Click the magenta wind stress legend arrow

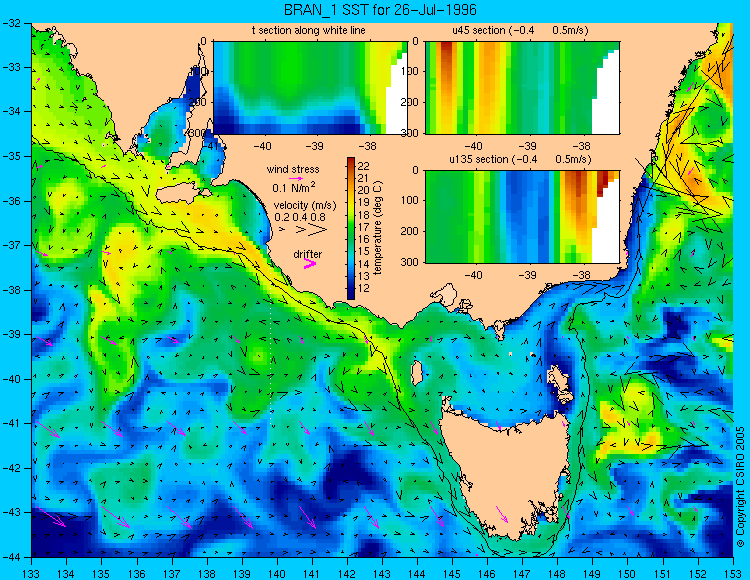pyautogui.click(x=296, y=178)
